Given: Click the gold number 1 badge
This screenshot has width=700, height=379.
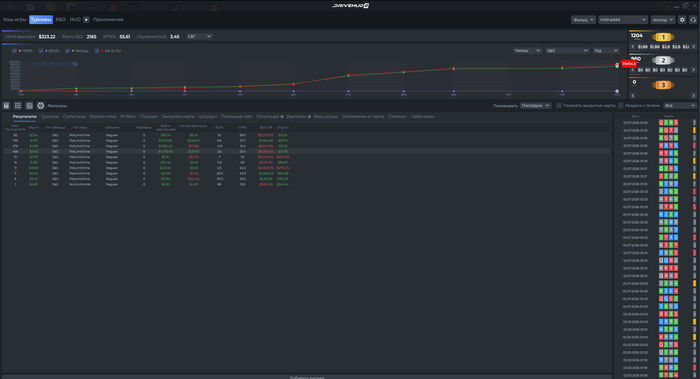Looking at the screenshot, I should pos(663,37).
